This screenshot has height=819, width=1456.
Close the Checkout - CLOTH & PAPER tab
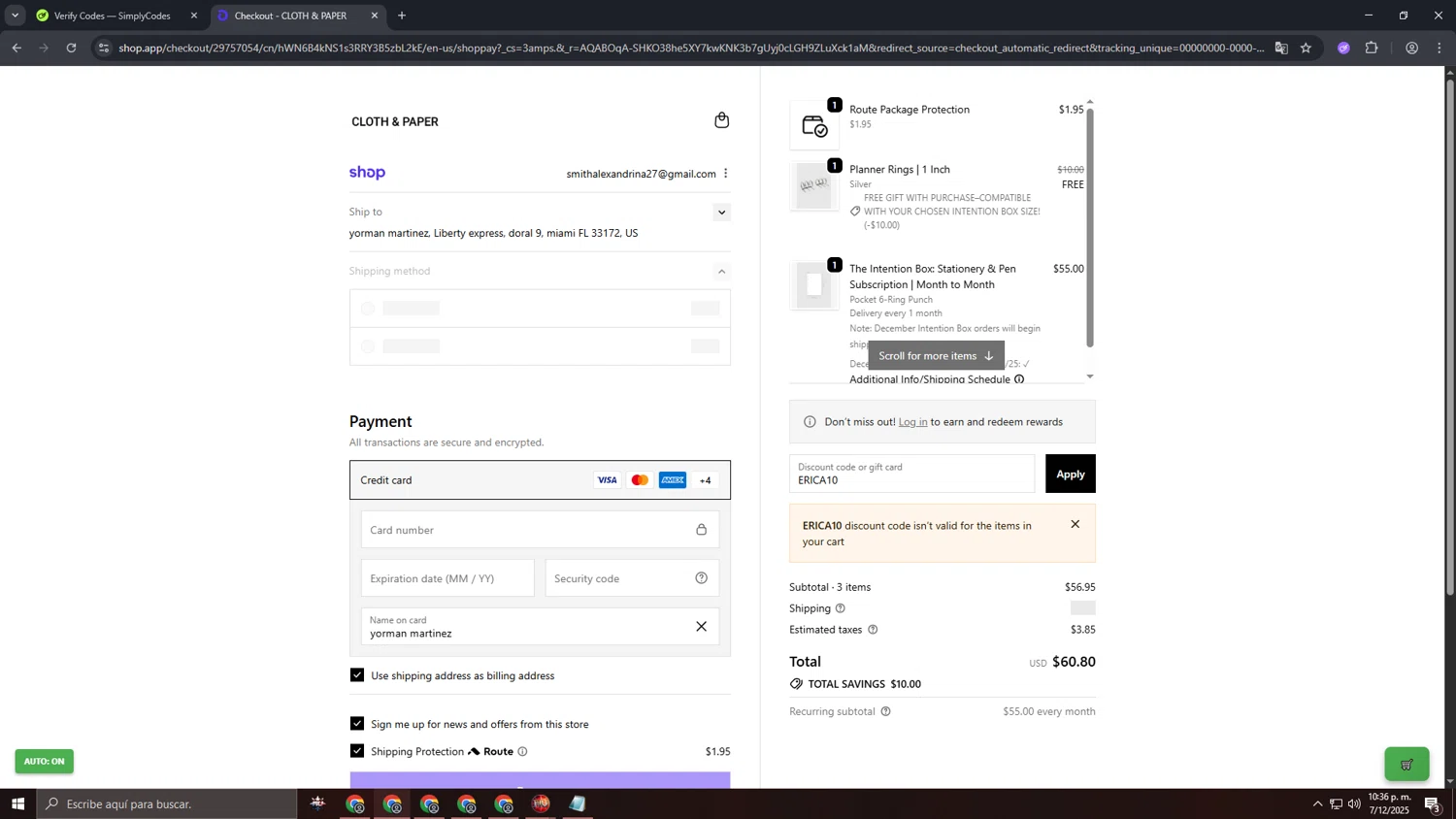[375, 16]
